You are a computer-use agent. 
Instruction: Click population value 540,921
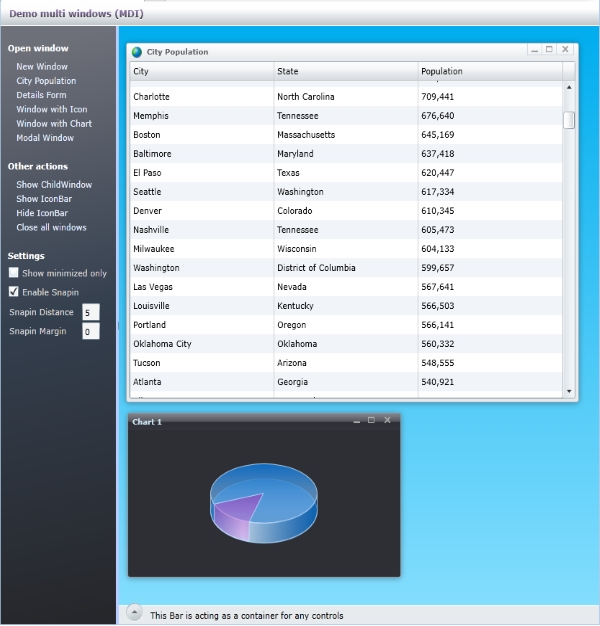438,382
